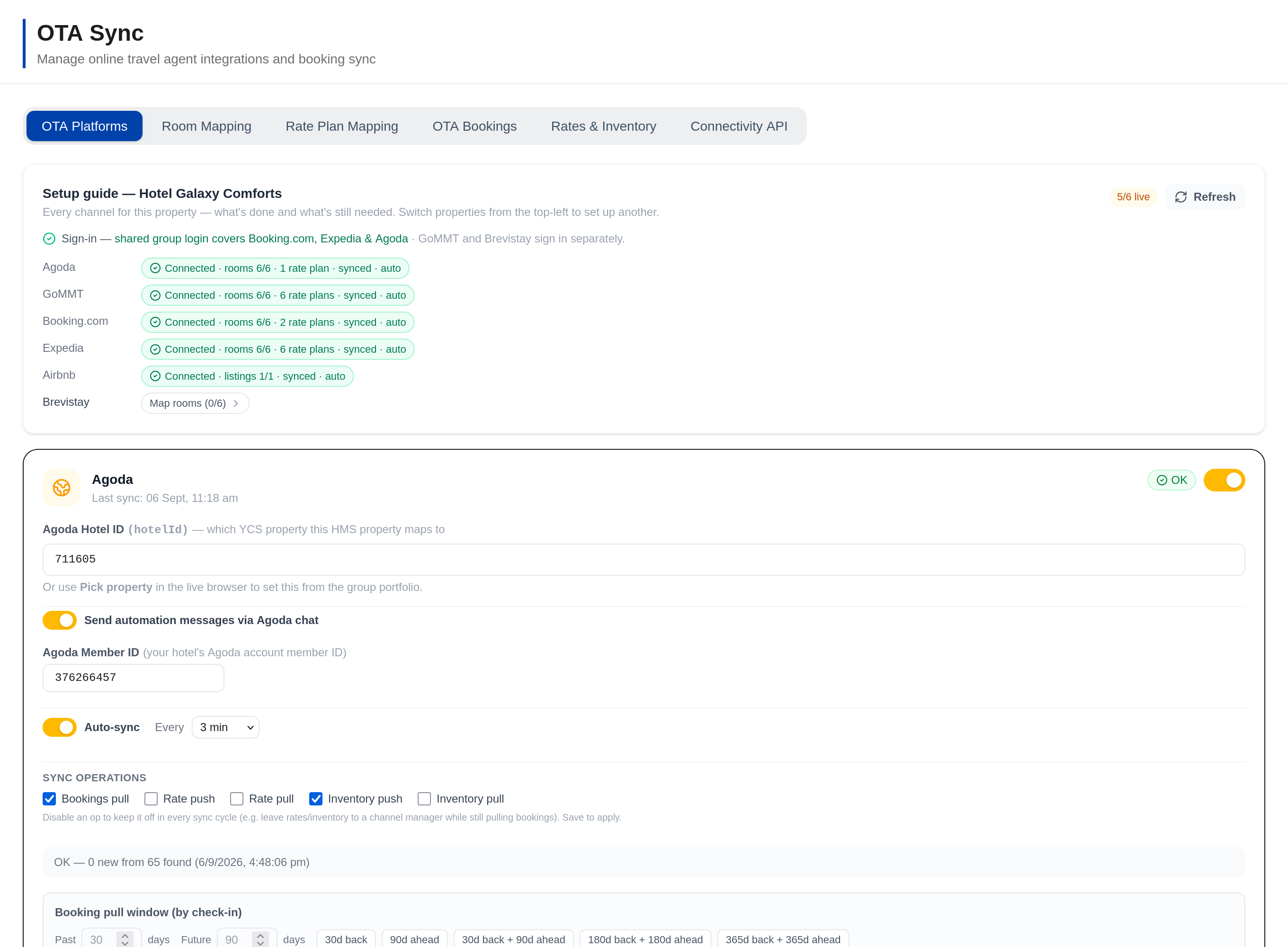Click the check icon in the GoMMT Connected pill
The image size is (1288, 947).
pos(155,295)
